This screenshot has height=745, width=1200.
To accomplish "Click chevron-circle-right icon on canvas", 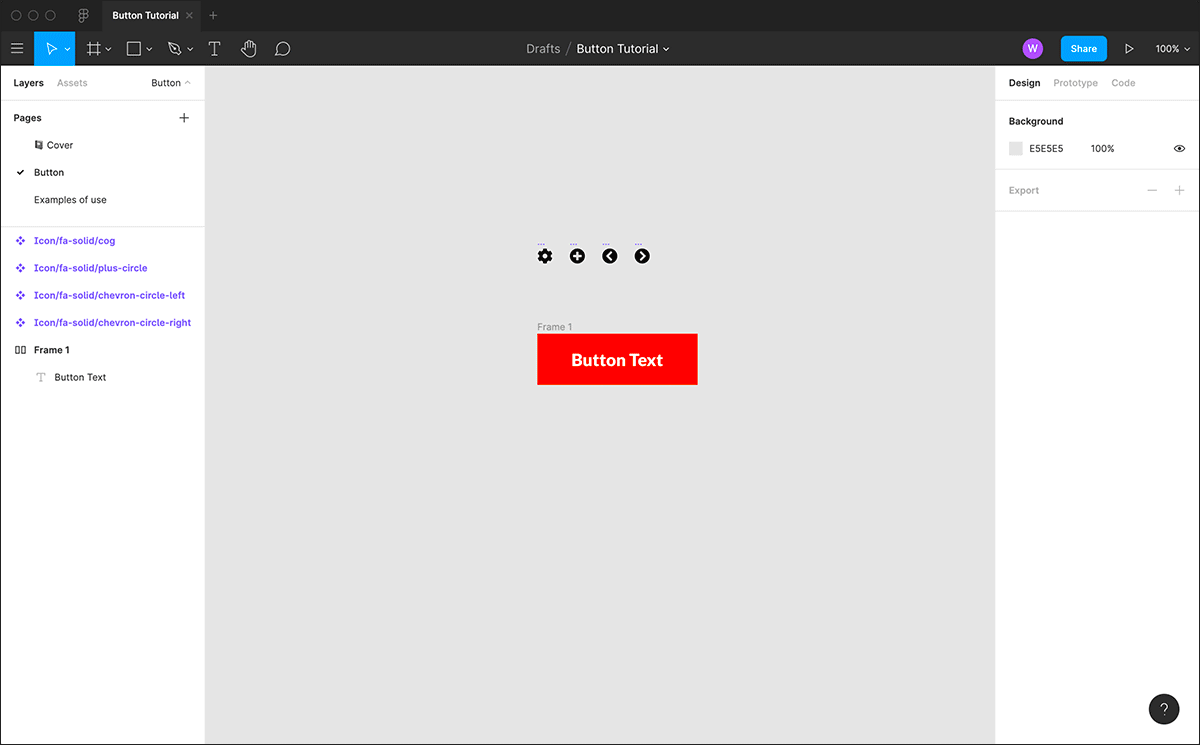I will click(x=642, y=256).
